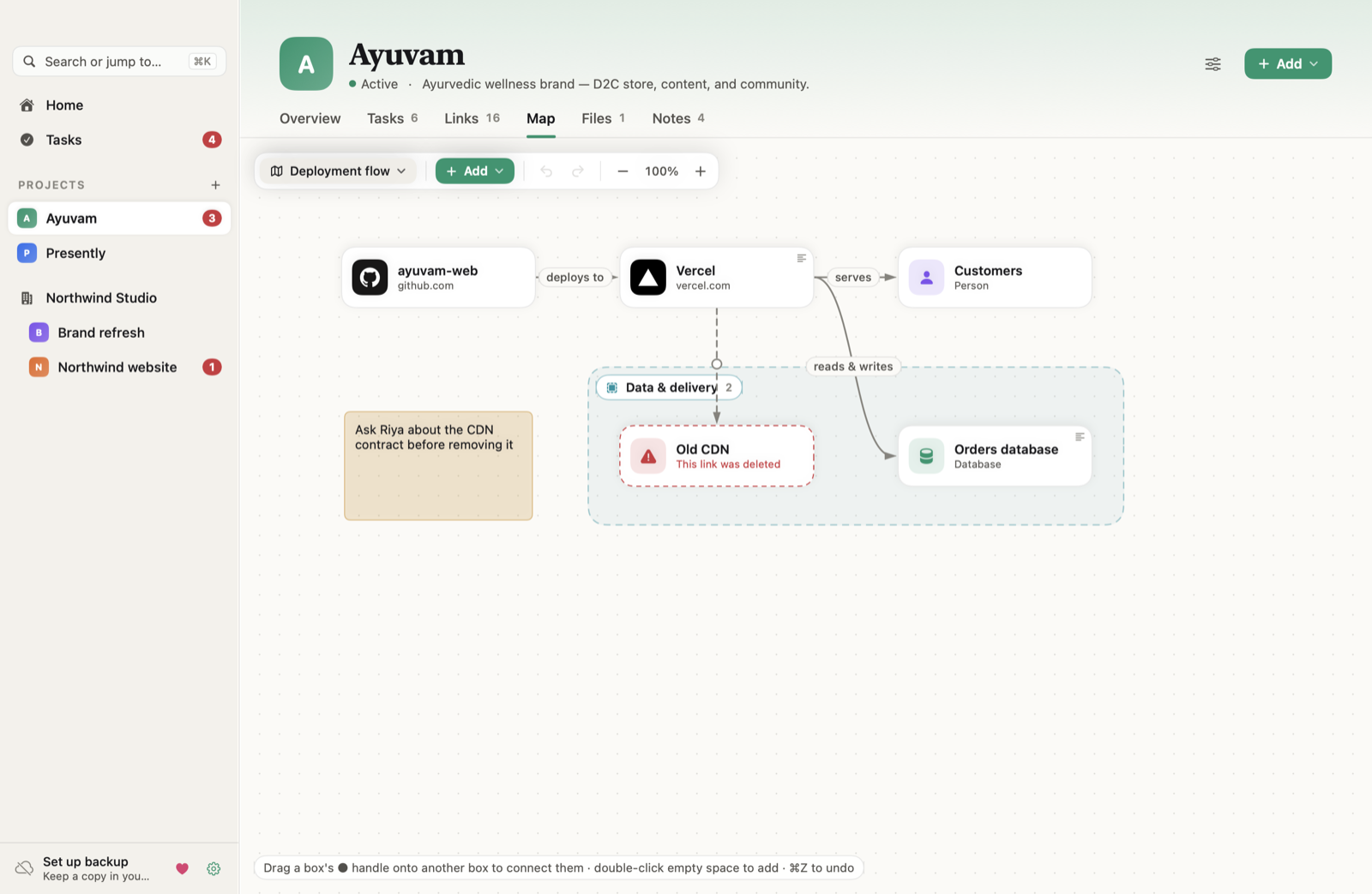
Task: Zoom in with the plus icon
Action: (701, 171)
